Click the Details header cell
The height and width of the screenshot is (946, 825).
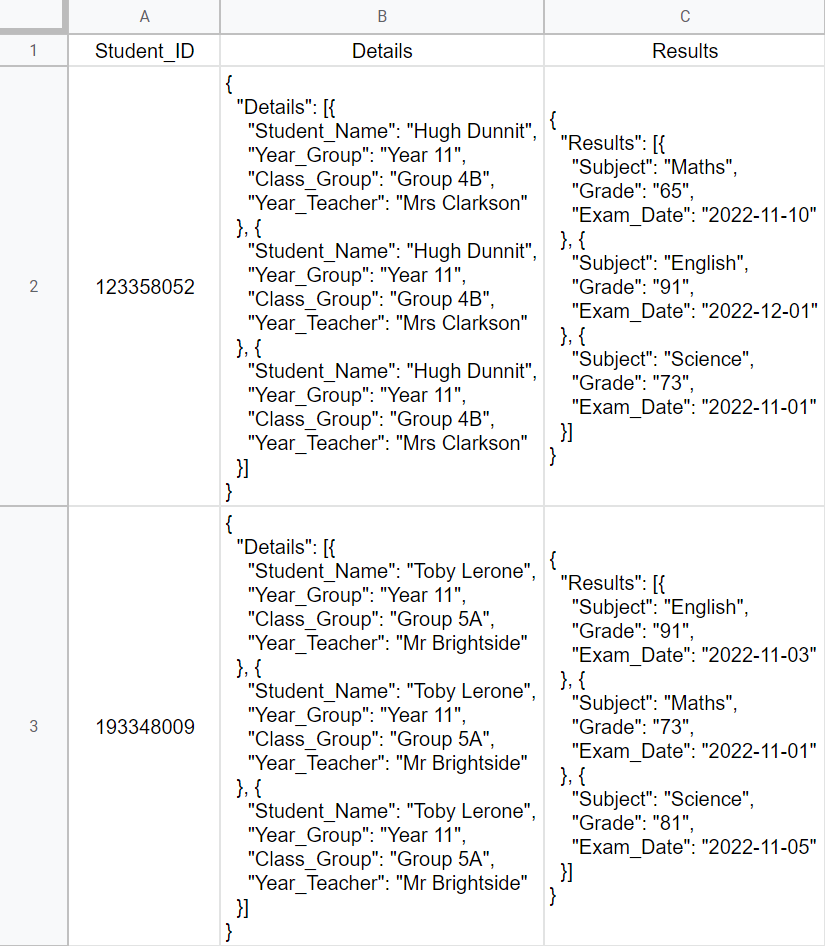pyautogui.click(x=382, y=51)
